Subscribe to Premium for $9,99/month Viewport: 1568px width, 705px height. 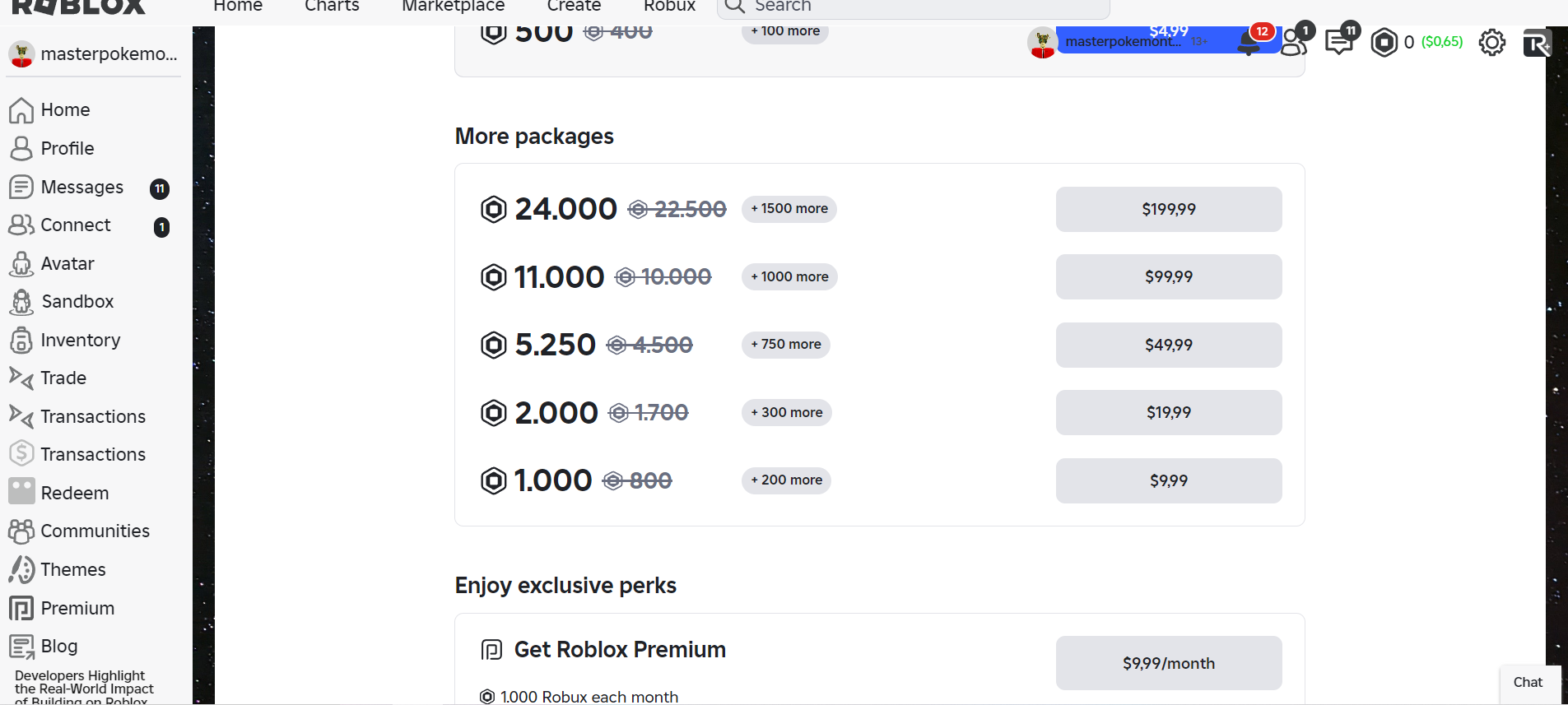pyautogui.click(x=1169, y=663)
